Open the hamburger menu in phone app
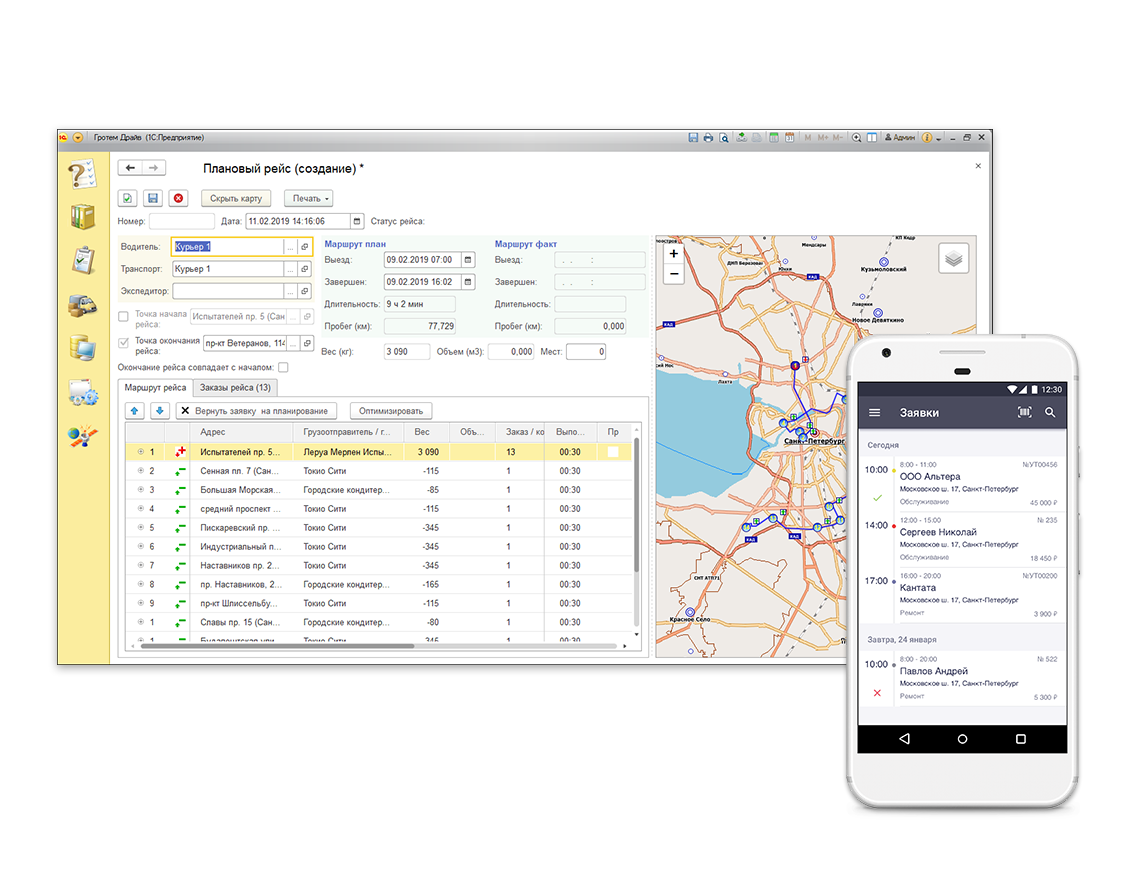 pyautogui.click(x=875, y=413)
